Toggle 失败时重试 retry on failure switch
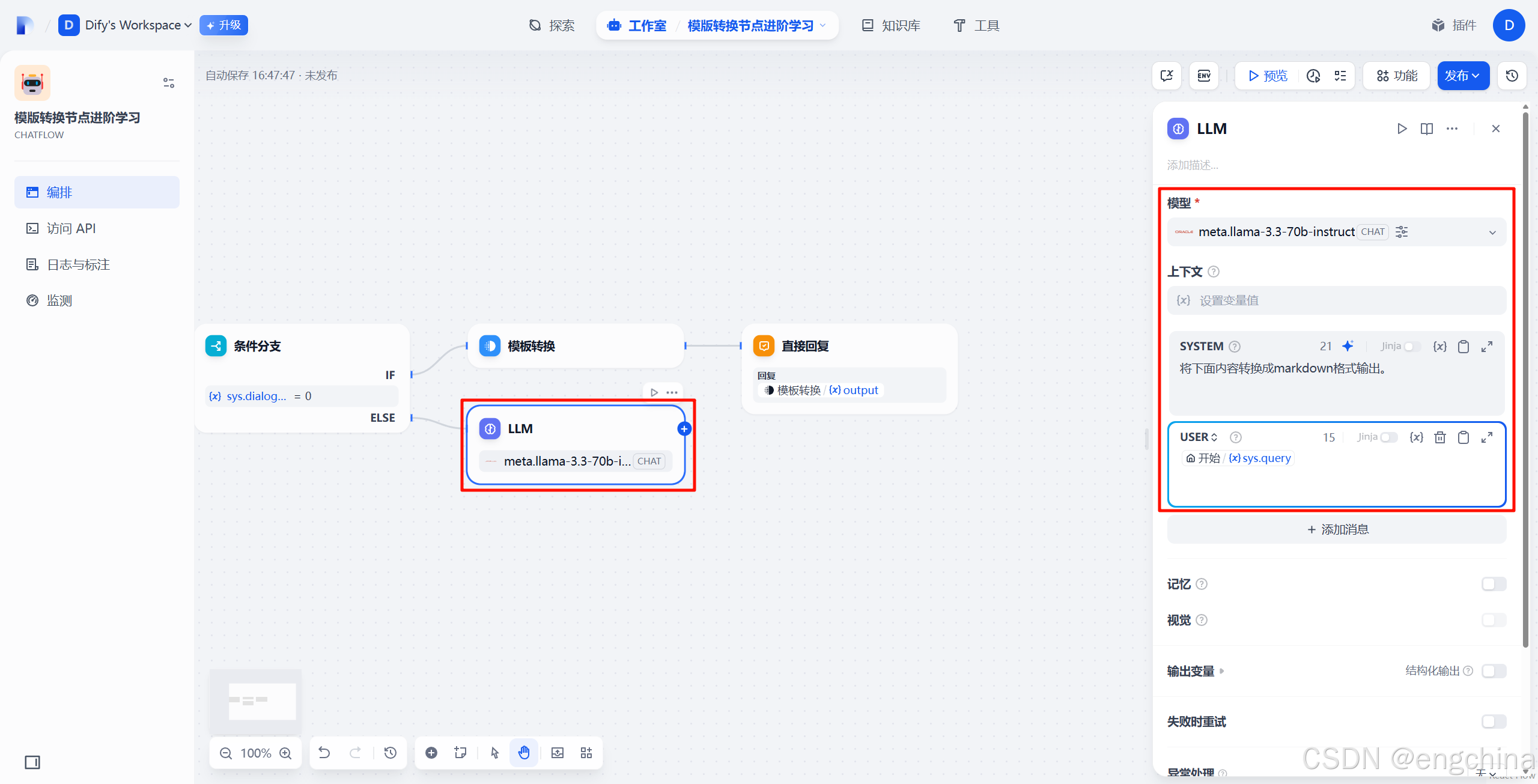1538x784 pixels. pyautogui.click(x=1493, y=722)
